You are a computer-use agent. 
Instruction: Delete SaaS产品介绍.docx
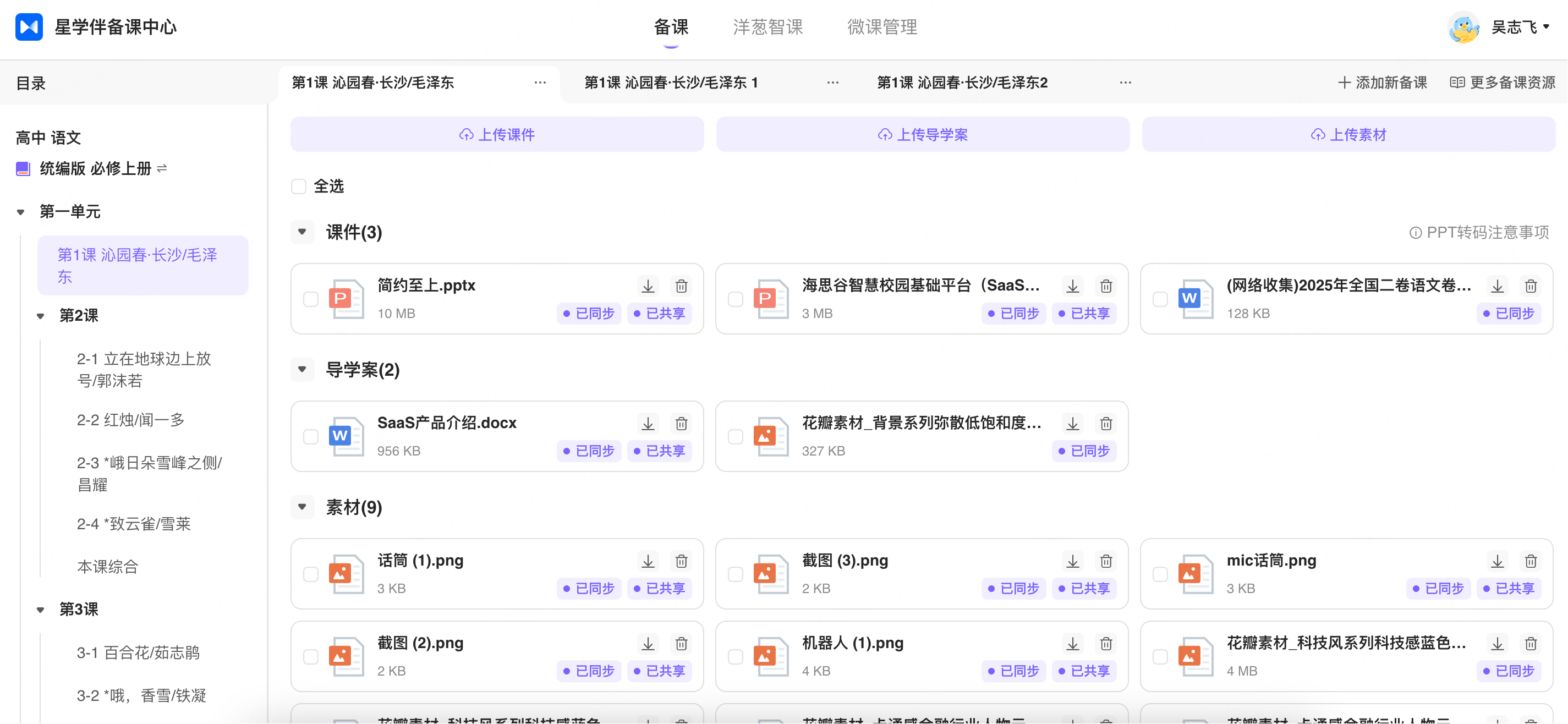(681, 423)
